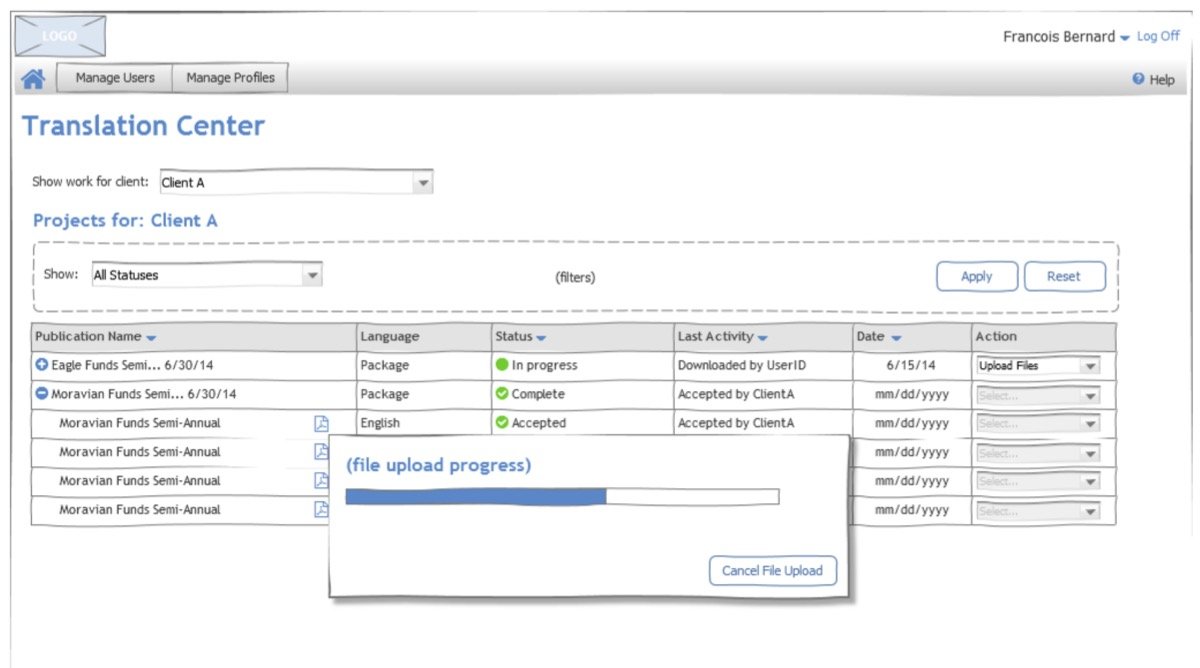Open the Client A client dropdown

click(x=296, y=183)
